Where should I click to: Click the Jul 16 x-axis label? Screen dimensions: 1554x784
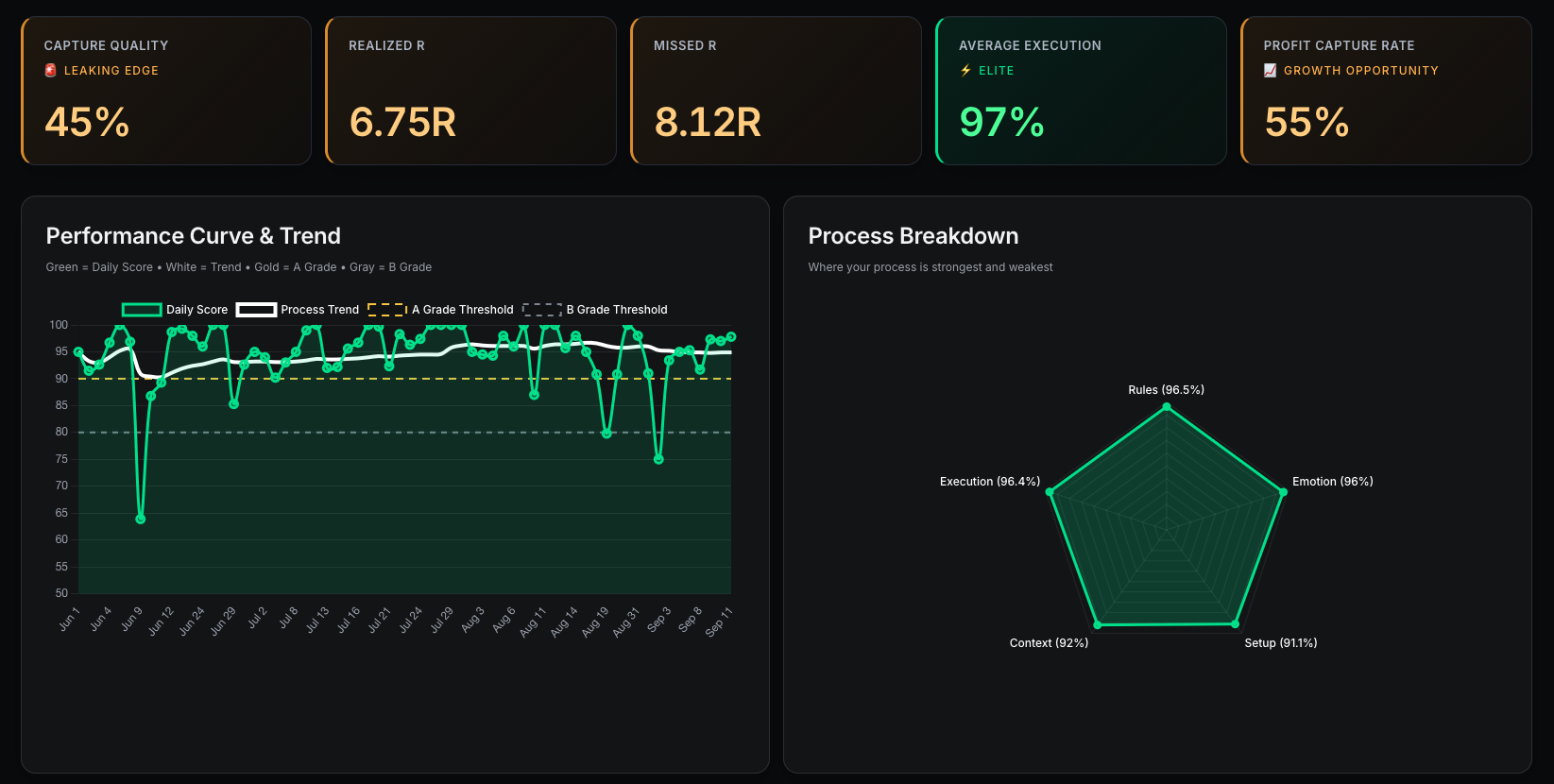[349, 620]
